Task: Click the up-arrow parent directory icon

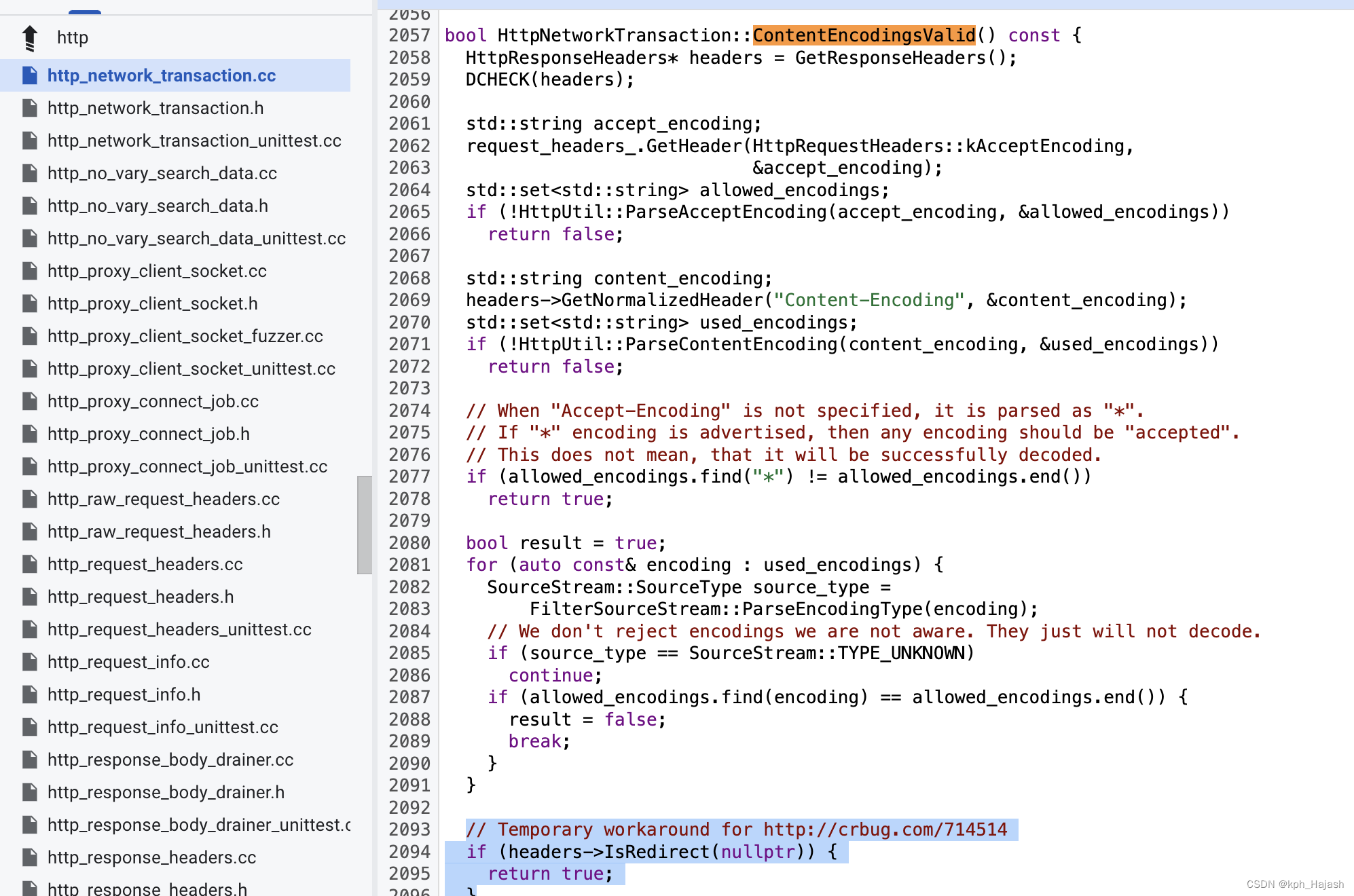Action: (30, 38)
